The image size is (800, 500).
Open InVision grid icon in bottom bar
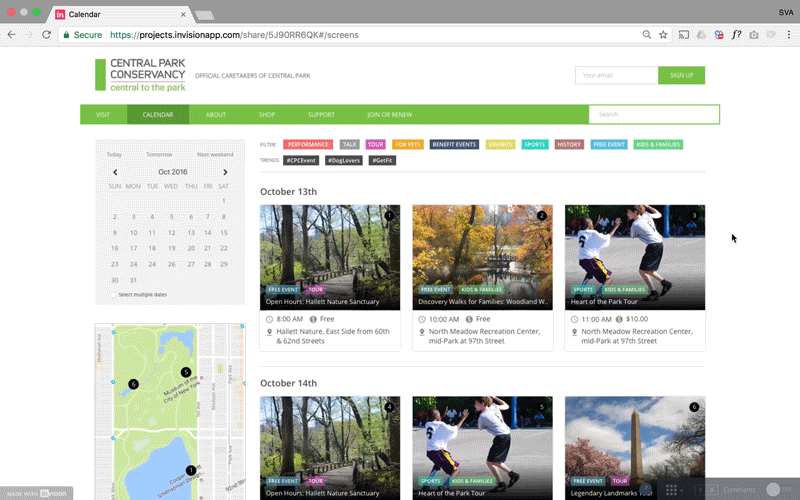point(671,489)
